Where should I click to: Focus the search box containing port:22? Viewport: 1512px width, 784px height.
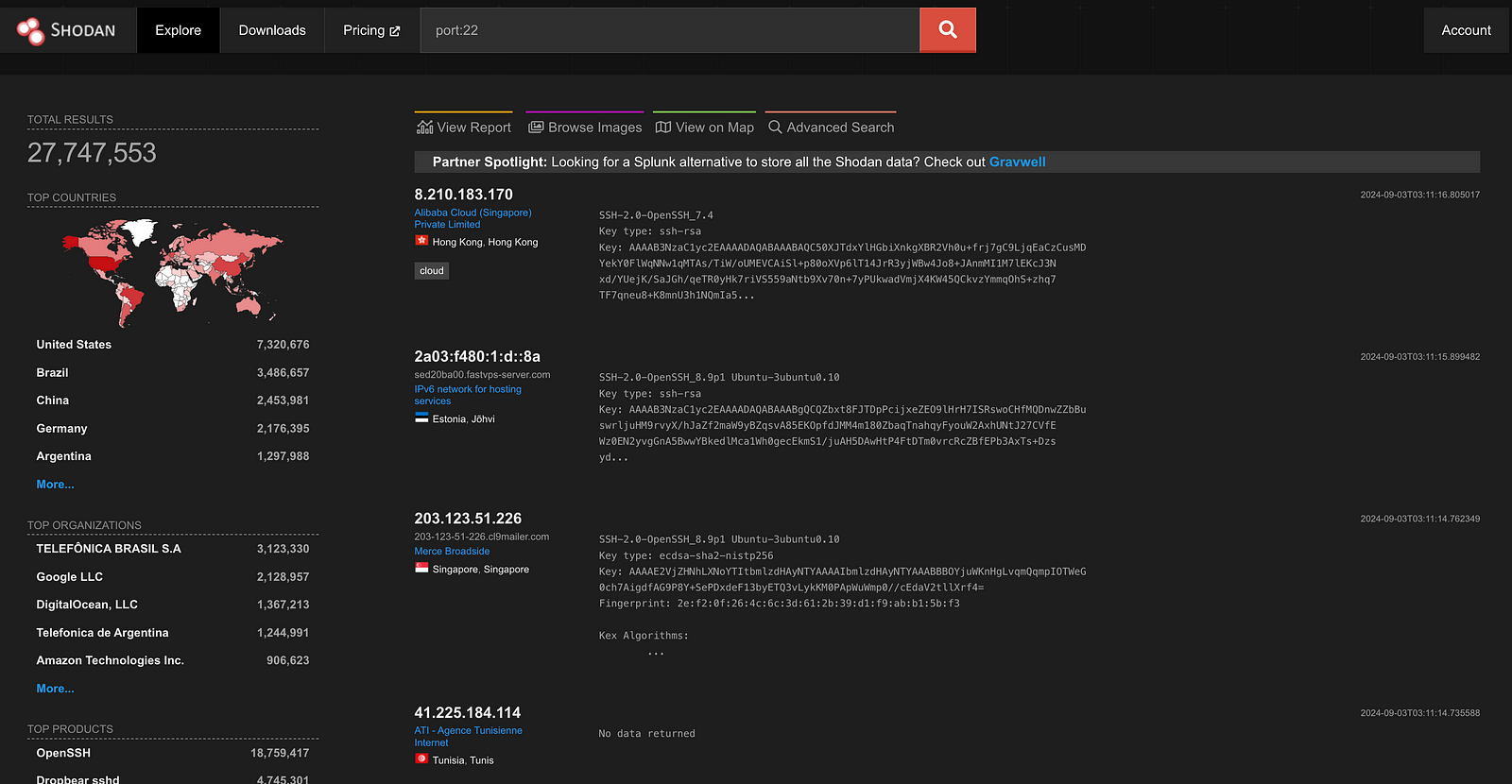[x=670, y=30]
